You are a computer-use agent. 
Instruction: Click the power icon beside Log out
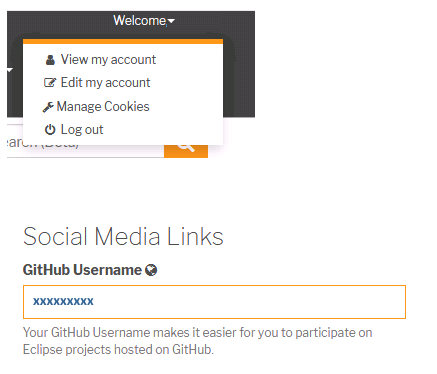[x=50, y=129]
